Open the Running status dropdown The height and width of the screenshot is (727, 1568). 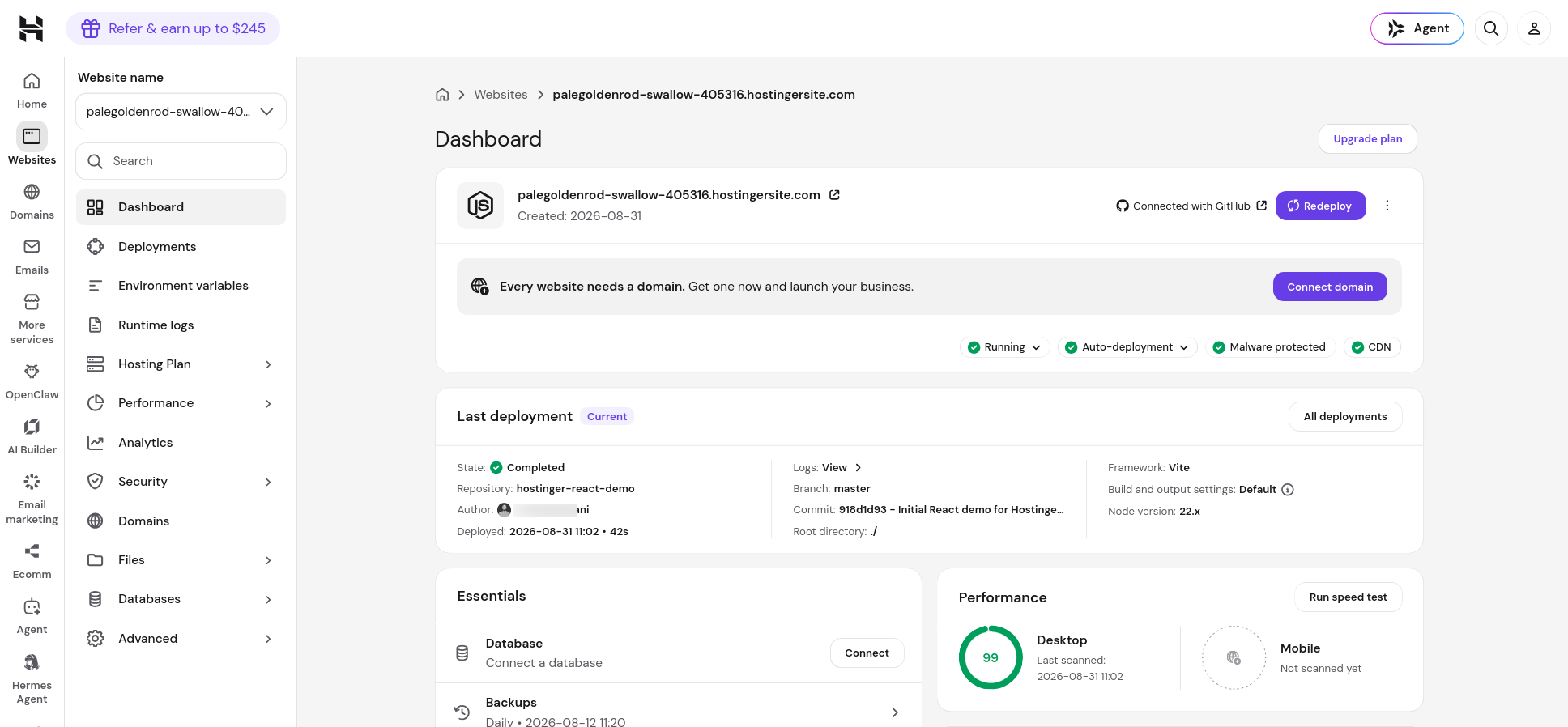[x=1004, y=347]
